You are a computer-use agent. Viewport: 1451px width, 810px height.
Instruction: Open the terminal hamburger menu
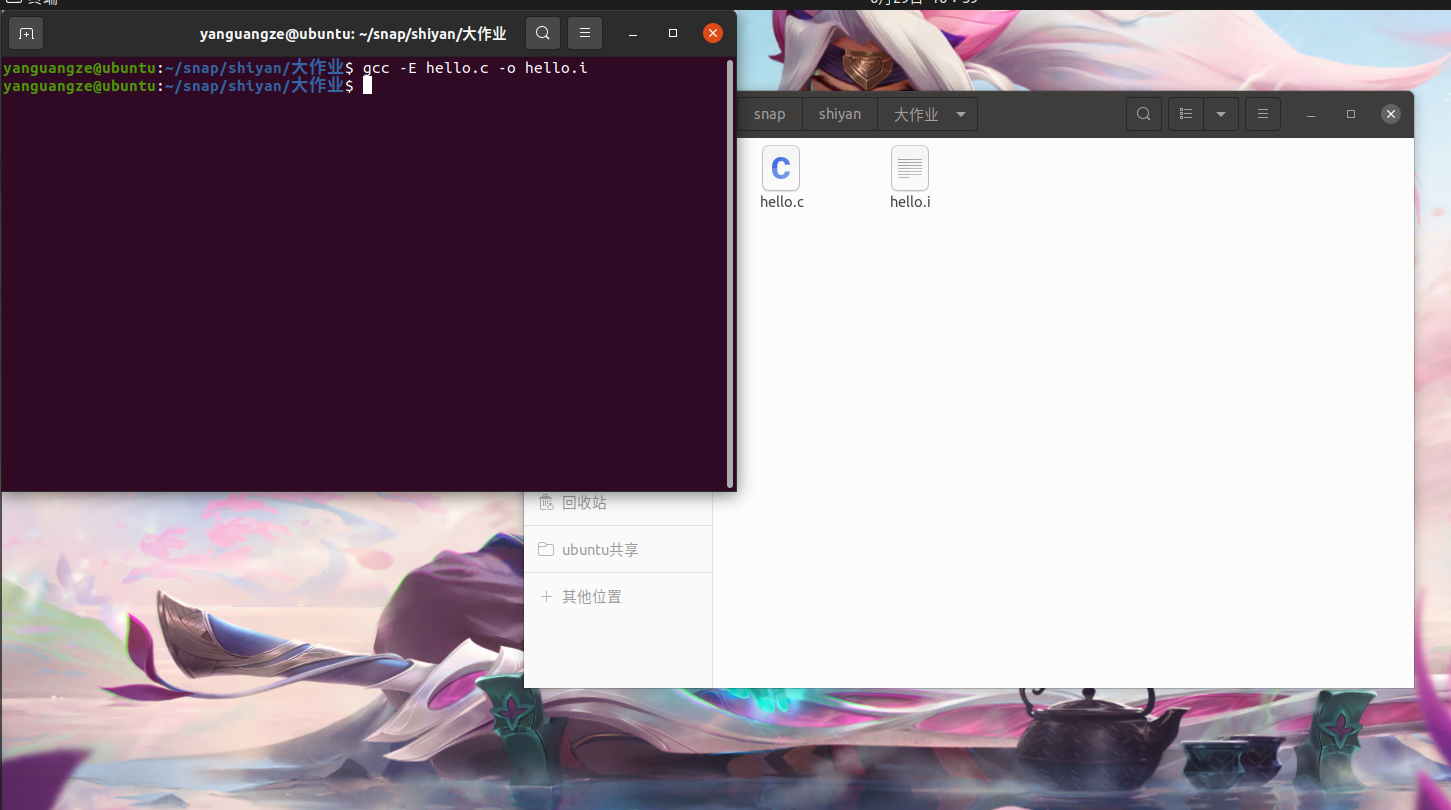point(584,32)
